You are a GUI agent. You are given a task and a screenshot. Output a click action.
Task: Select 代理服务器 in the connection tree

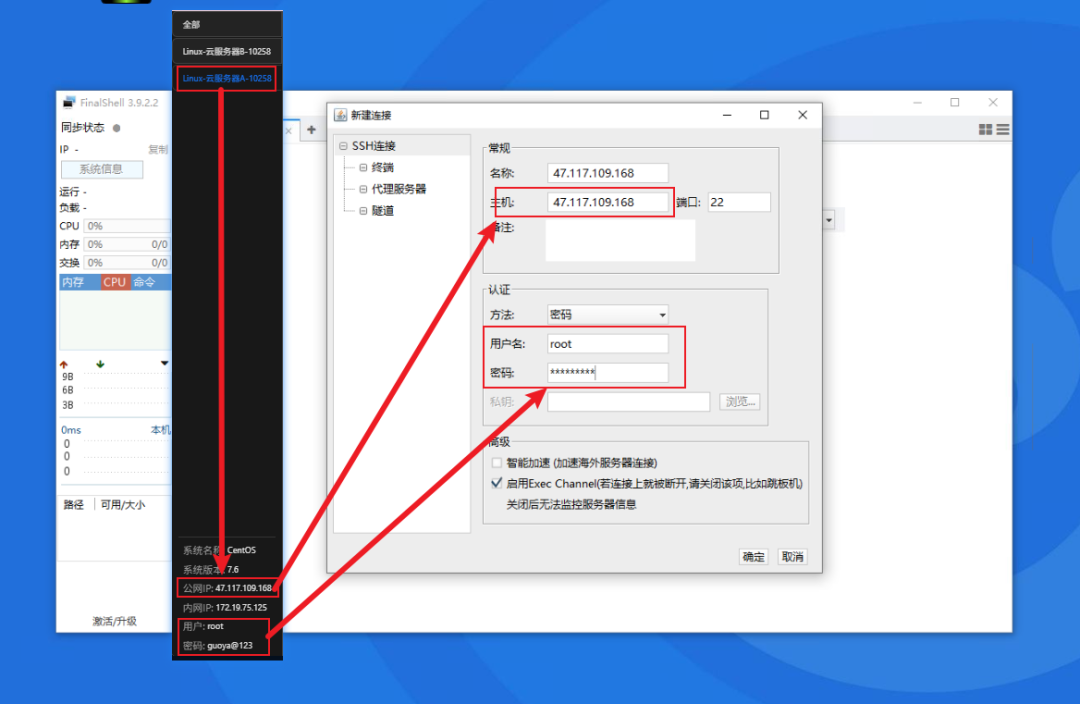coord(399,189)
